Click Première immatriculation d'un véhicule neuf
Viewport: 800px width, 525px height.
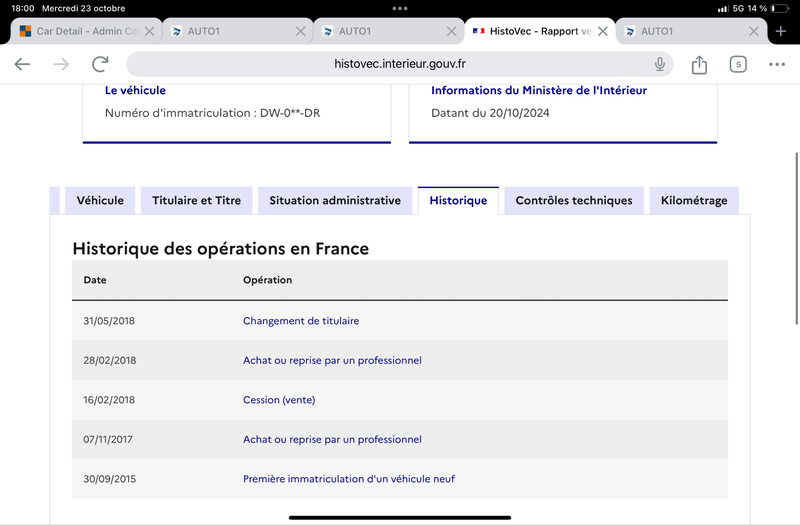tap(349, 479)
